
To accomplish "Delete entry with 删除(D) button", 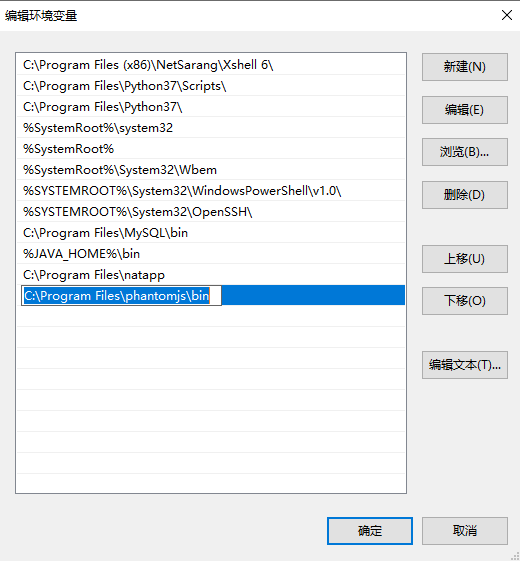I will pyautogui.click(x=465, y=195).
